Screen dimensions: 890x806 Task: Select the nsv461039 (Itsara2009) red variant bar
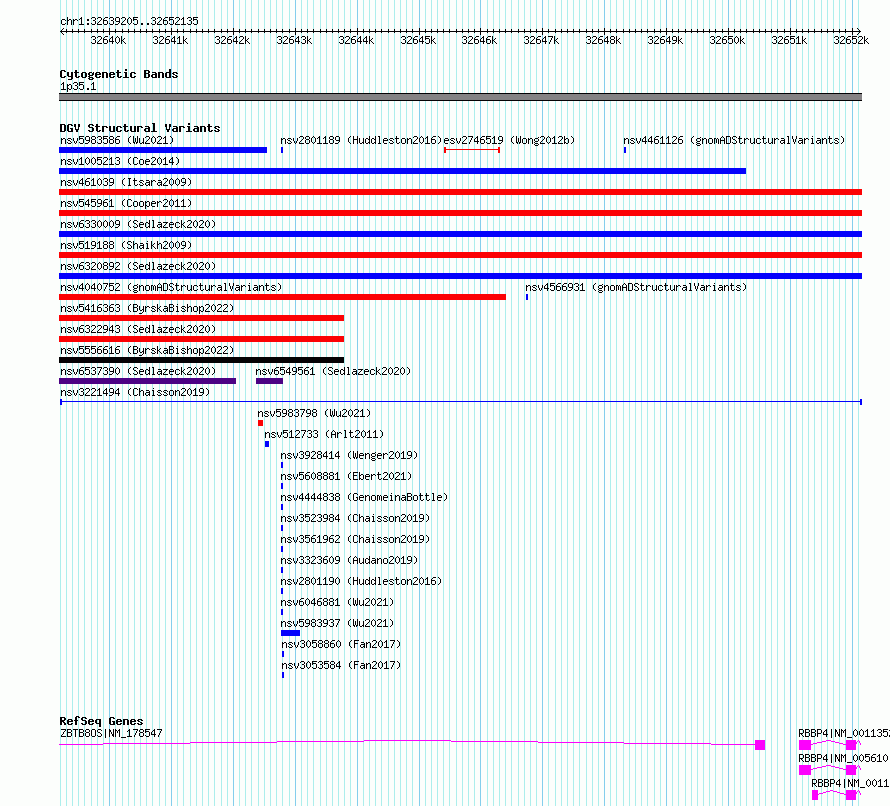click(460, 192)
